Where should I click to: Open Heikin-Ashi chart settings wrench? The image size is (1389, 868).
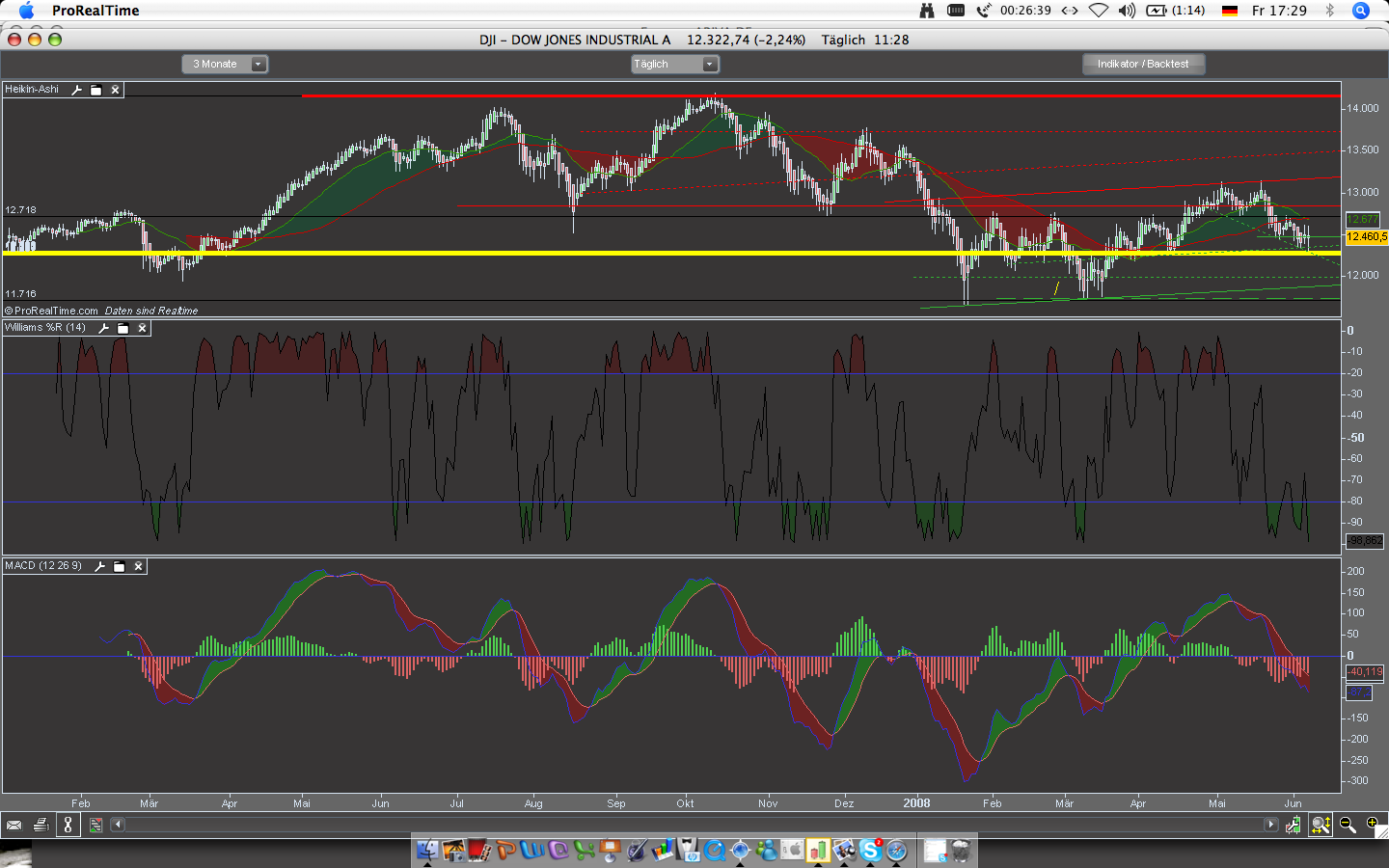77,90
